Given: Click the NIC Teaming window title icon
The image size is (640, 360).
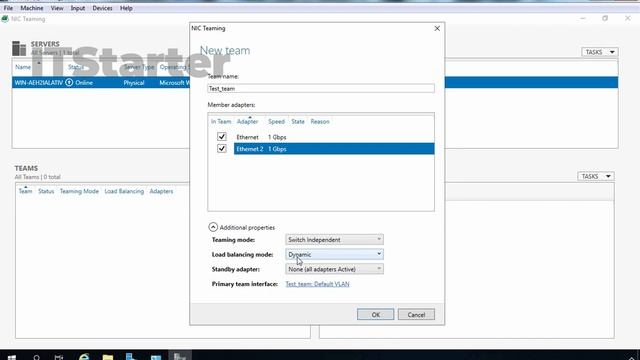Looking at the screenshot, I should 5,19.
